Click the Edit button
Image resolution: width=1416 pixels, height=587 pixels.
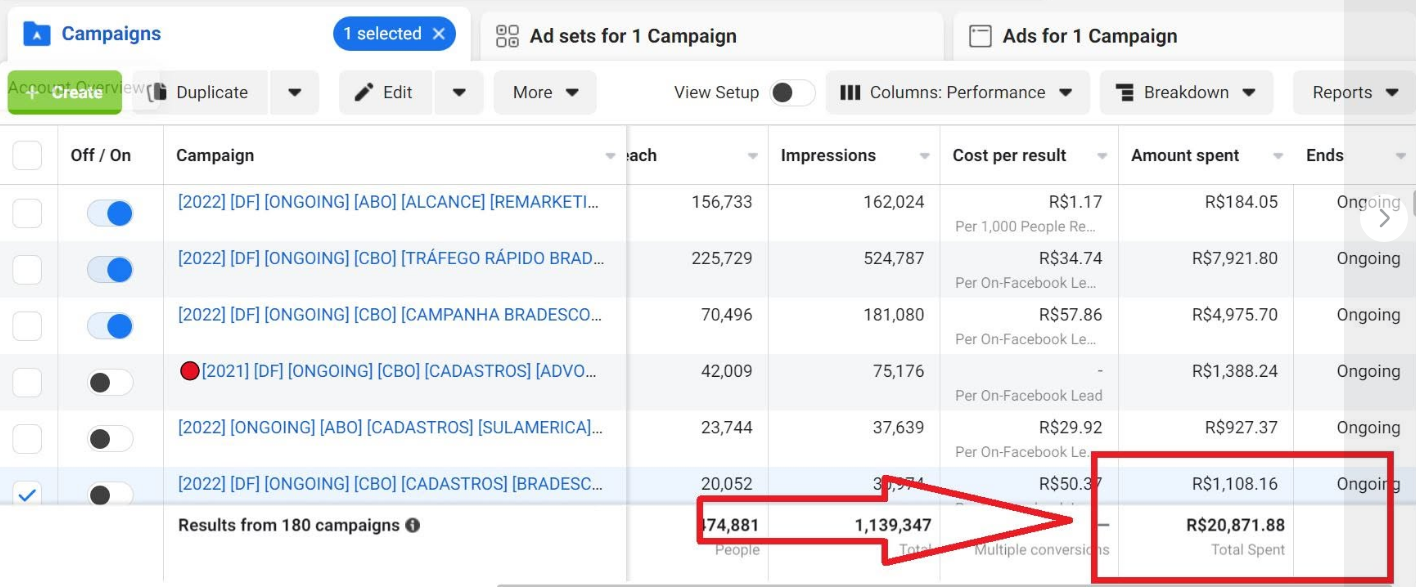click(385, 92)
